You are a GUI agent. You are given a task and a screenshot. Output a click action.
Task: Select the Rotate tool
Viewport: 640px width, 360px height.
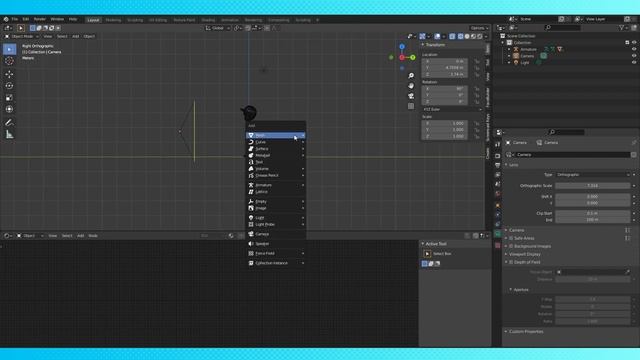(9, 86)
